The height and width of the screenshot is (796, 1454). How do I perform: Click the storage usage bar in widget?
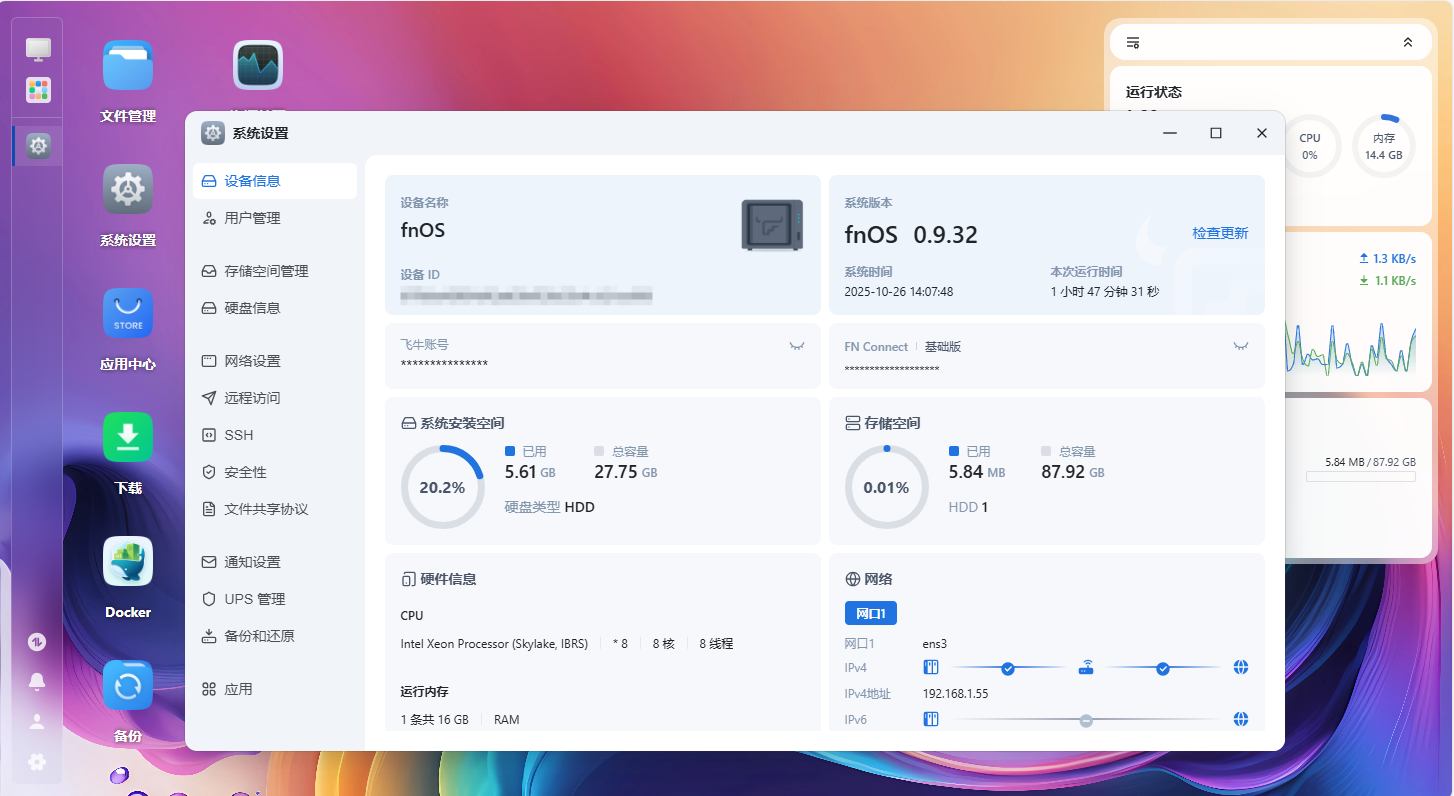pyautogui.click(x=1360, y=477)
